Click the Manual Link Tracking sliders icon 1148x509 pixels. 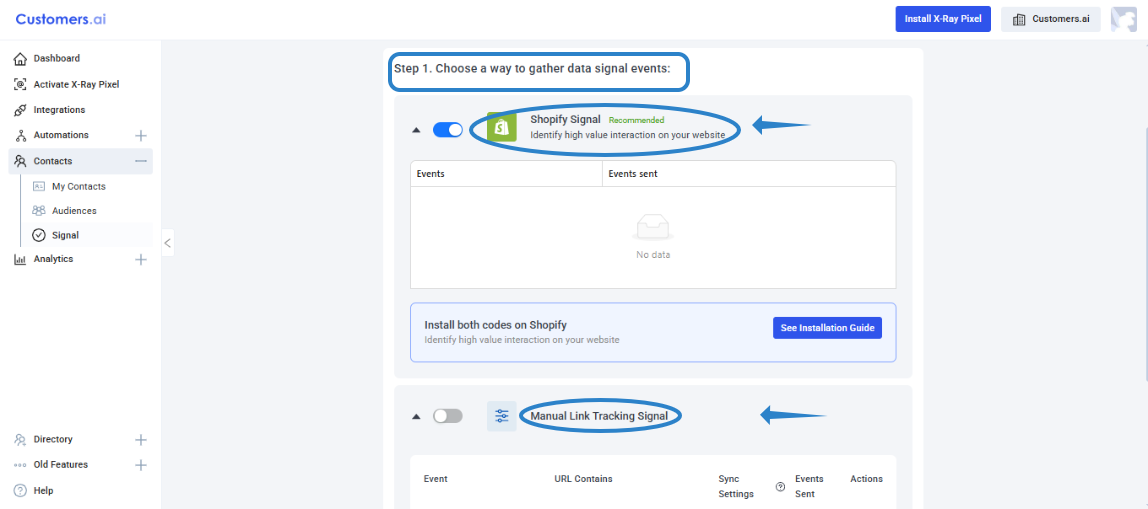coord(502,416)
